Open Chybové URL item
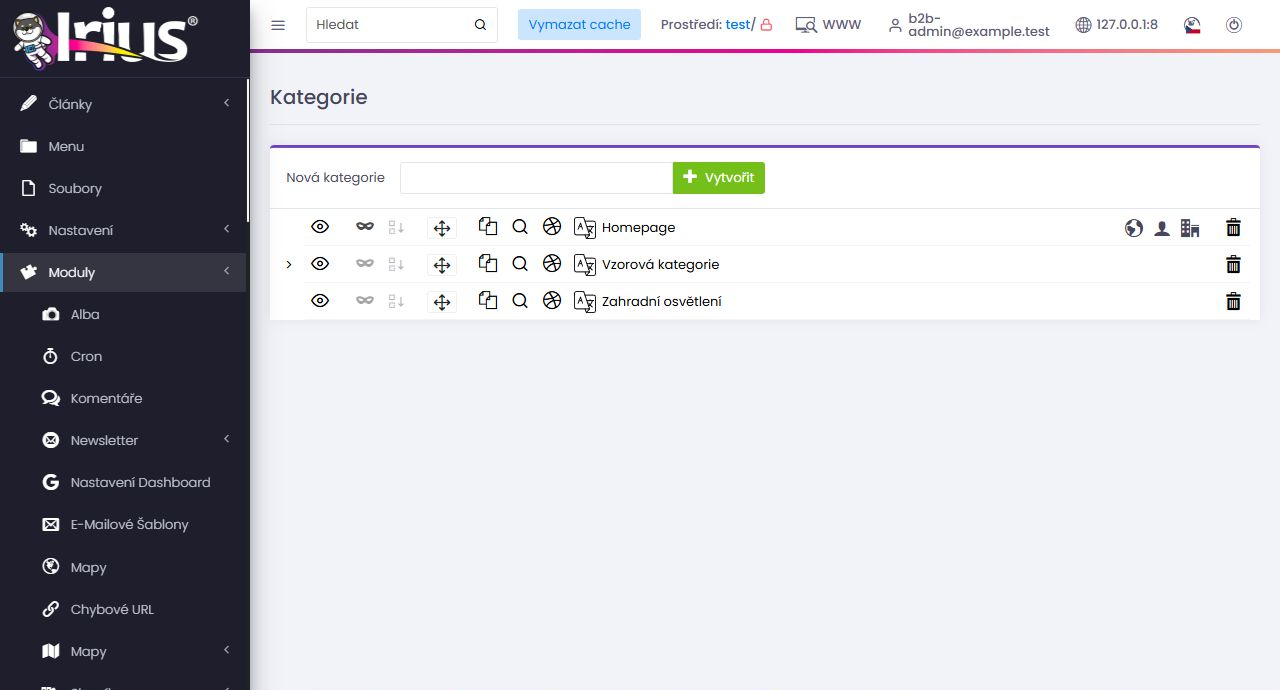 124,609
